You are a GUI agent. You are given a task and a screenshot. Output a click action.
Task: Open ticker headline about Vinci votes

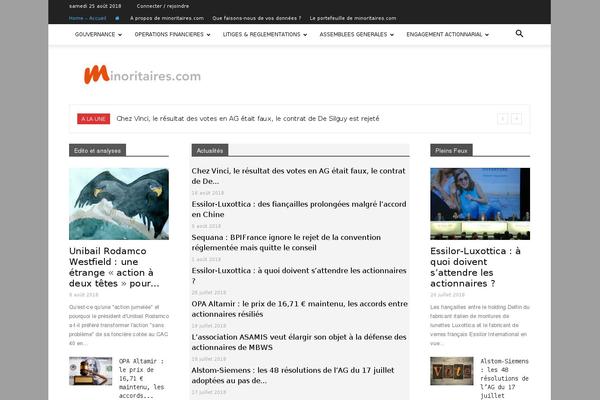pyautogui.click(x=248, y=119)
